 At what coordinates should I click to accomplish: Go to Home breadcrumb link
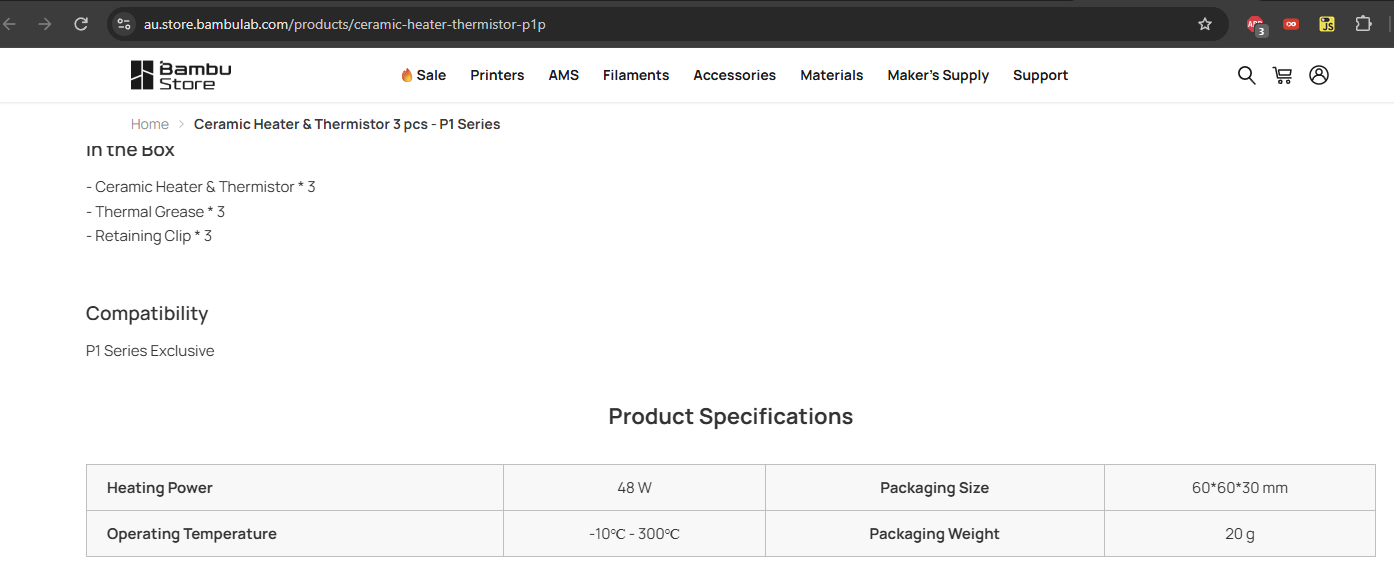(x=150, y=124)
